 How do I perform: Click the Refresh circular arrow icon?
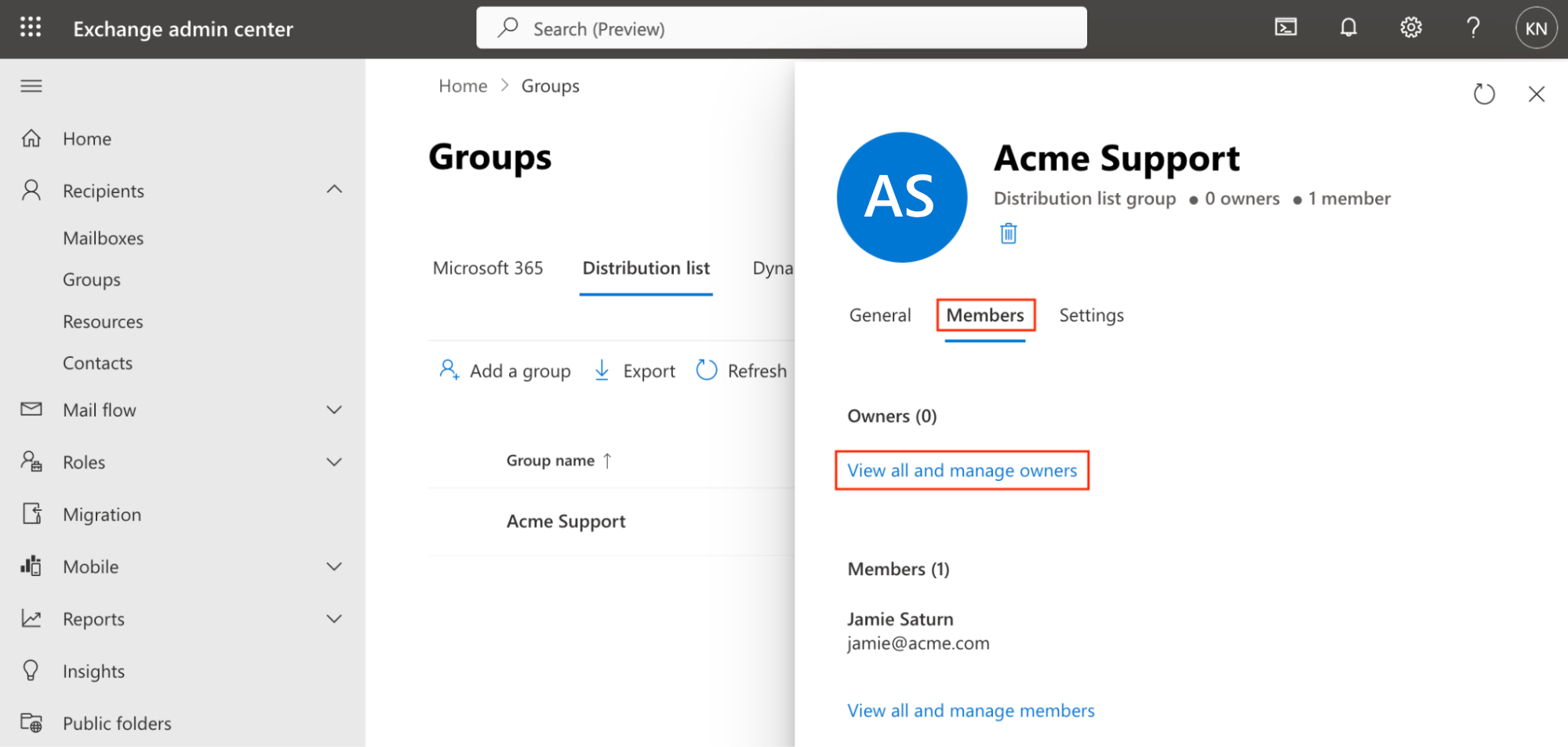click(x=707, y=370)
